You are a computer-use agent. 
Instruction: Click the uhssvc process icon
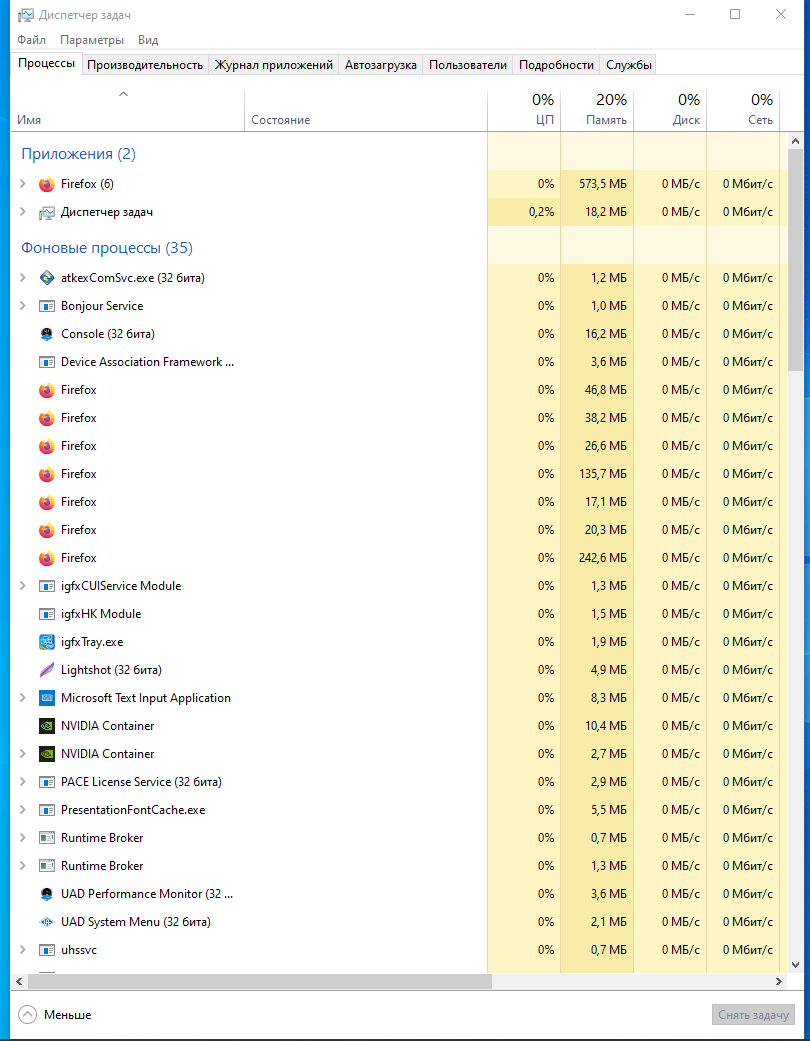[x=46, y=950]
